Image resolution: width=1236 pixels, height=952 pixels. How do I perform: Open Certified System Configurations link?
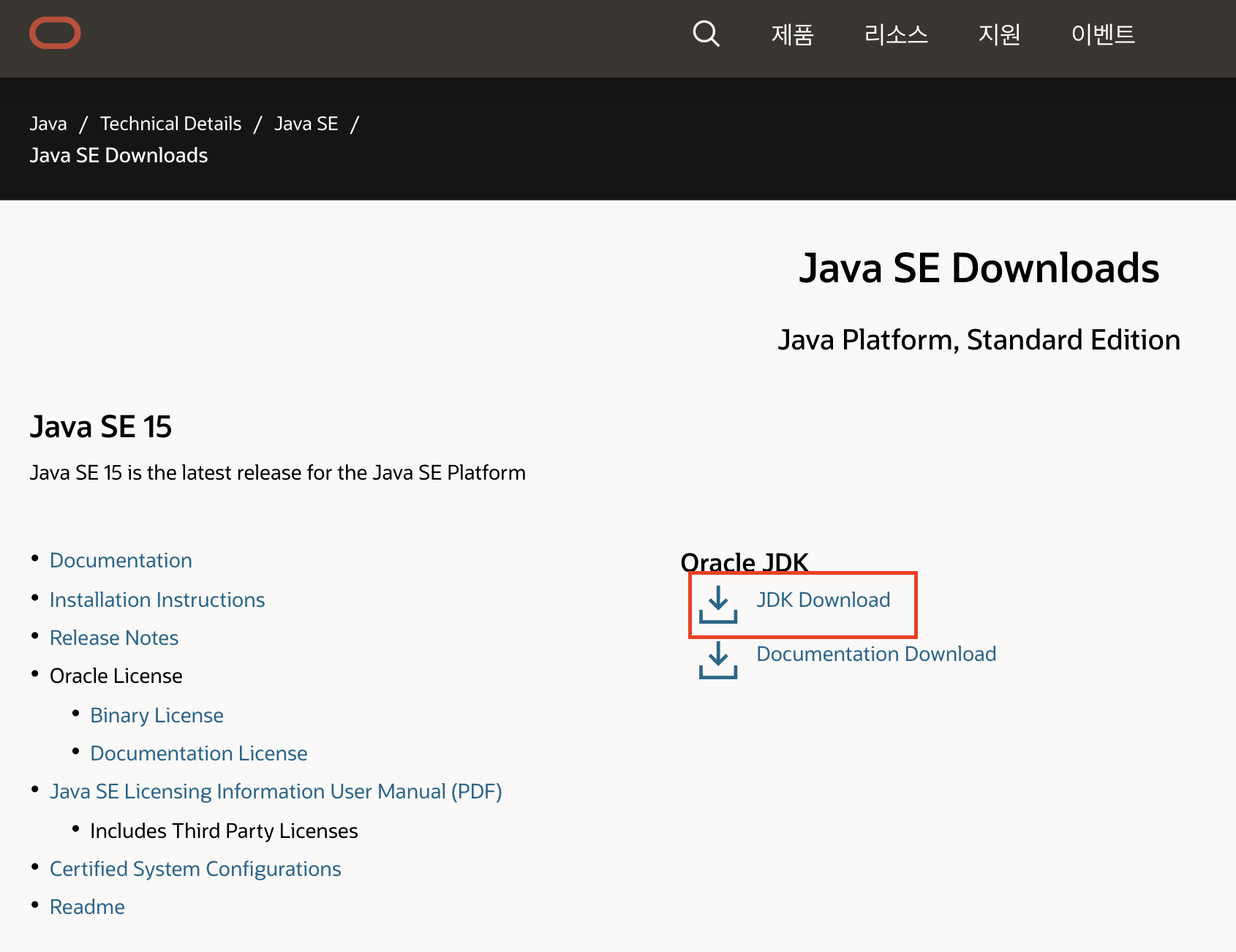195,869
